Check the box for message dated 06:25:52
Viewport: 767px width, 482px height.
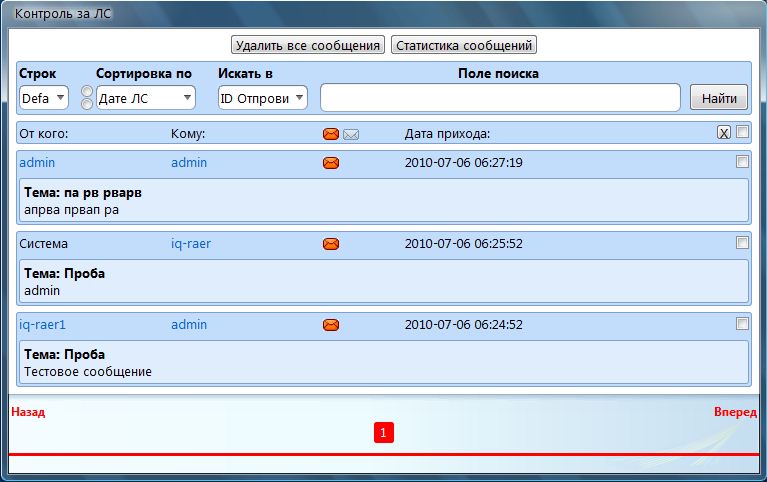[743, 242]
